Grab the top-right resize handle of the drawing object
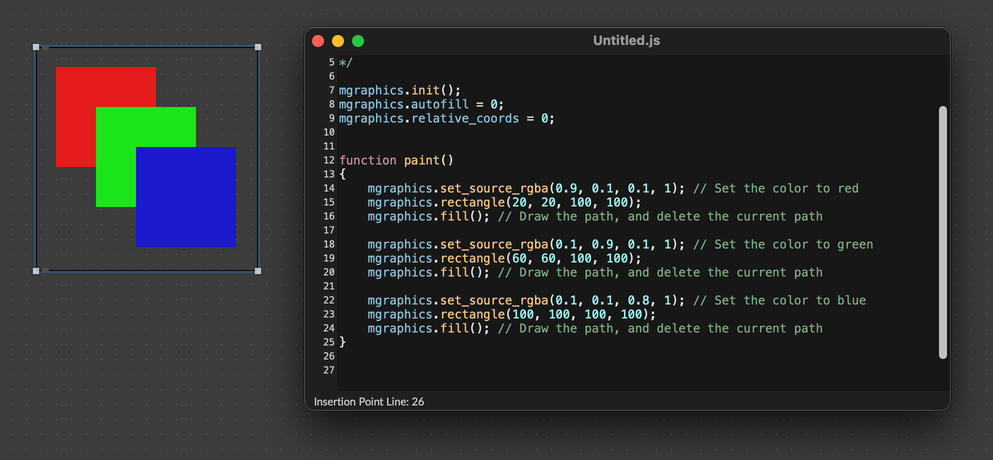Screen dimensions: 993x460 [x=258, y=47]
